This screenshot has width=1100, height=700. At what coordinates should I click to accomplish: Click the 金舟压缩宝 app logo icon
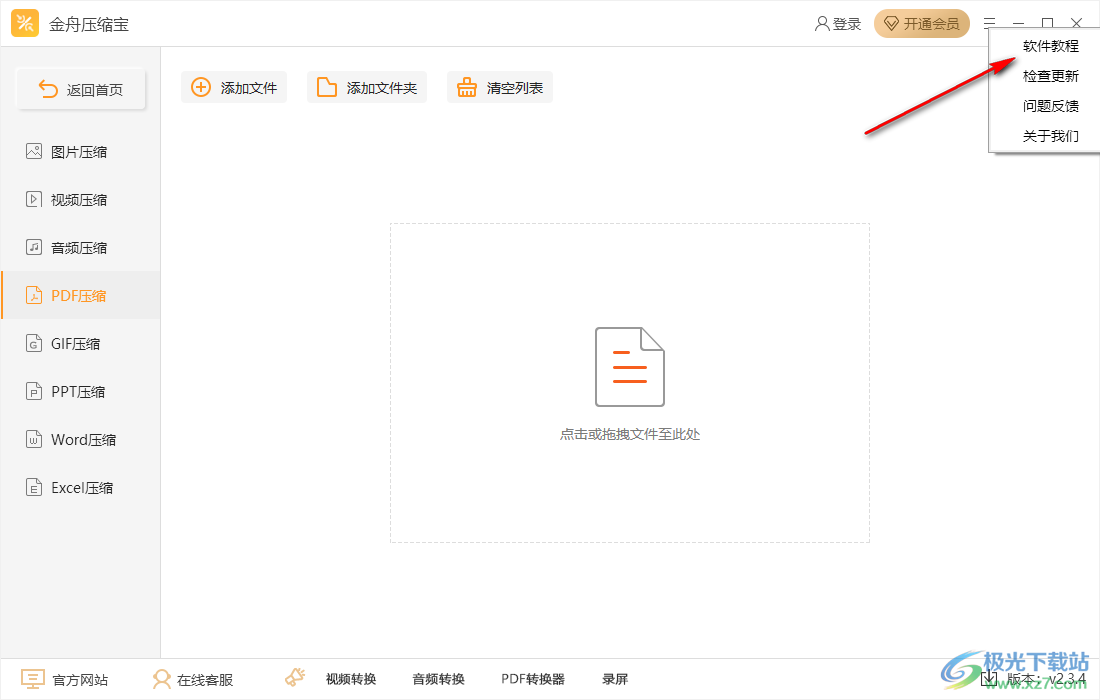point(25,23)
